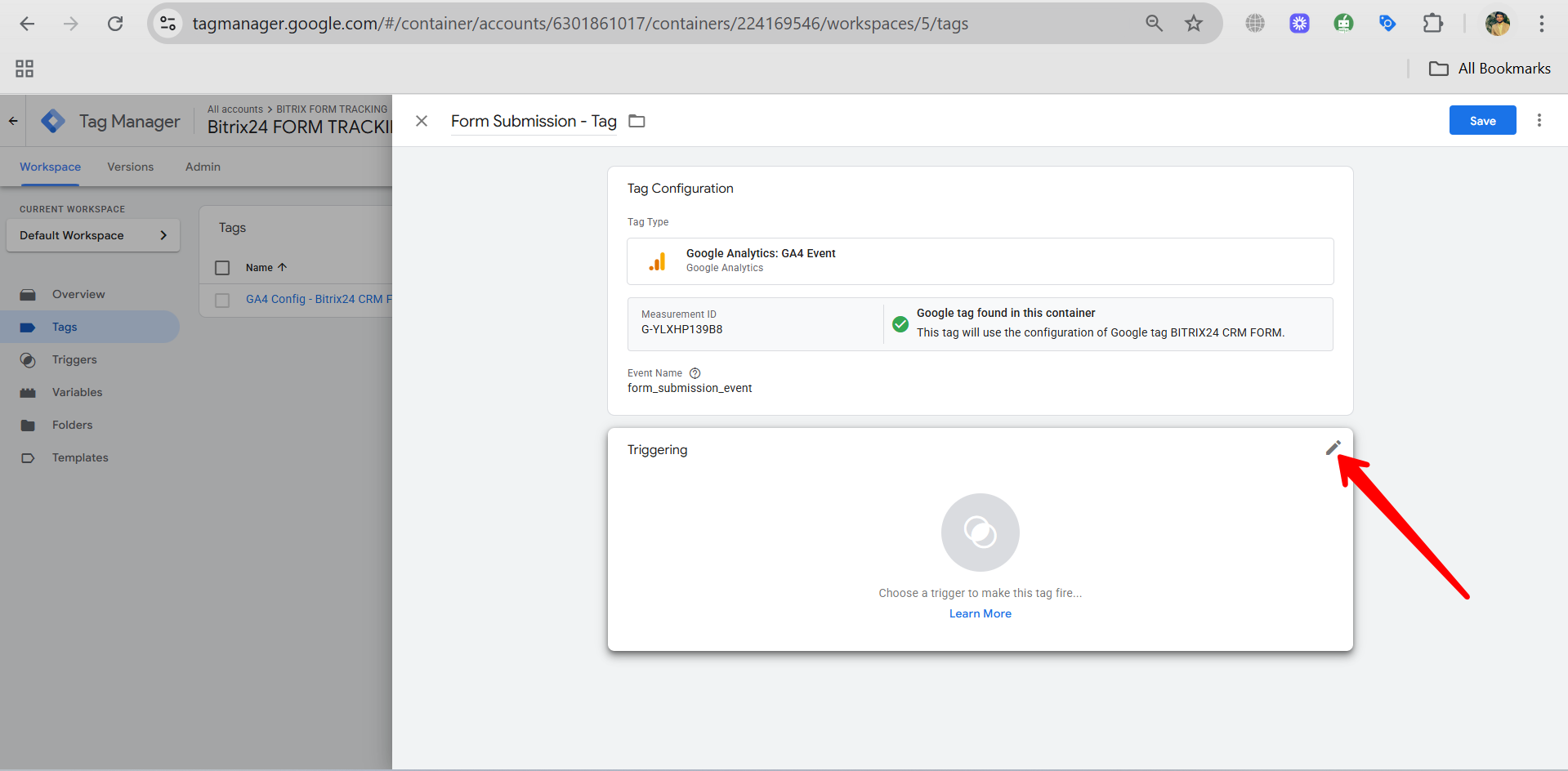Click the browser forward arrow
Screen dimensions: 1568x771
[71, 24]
